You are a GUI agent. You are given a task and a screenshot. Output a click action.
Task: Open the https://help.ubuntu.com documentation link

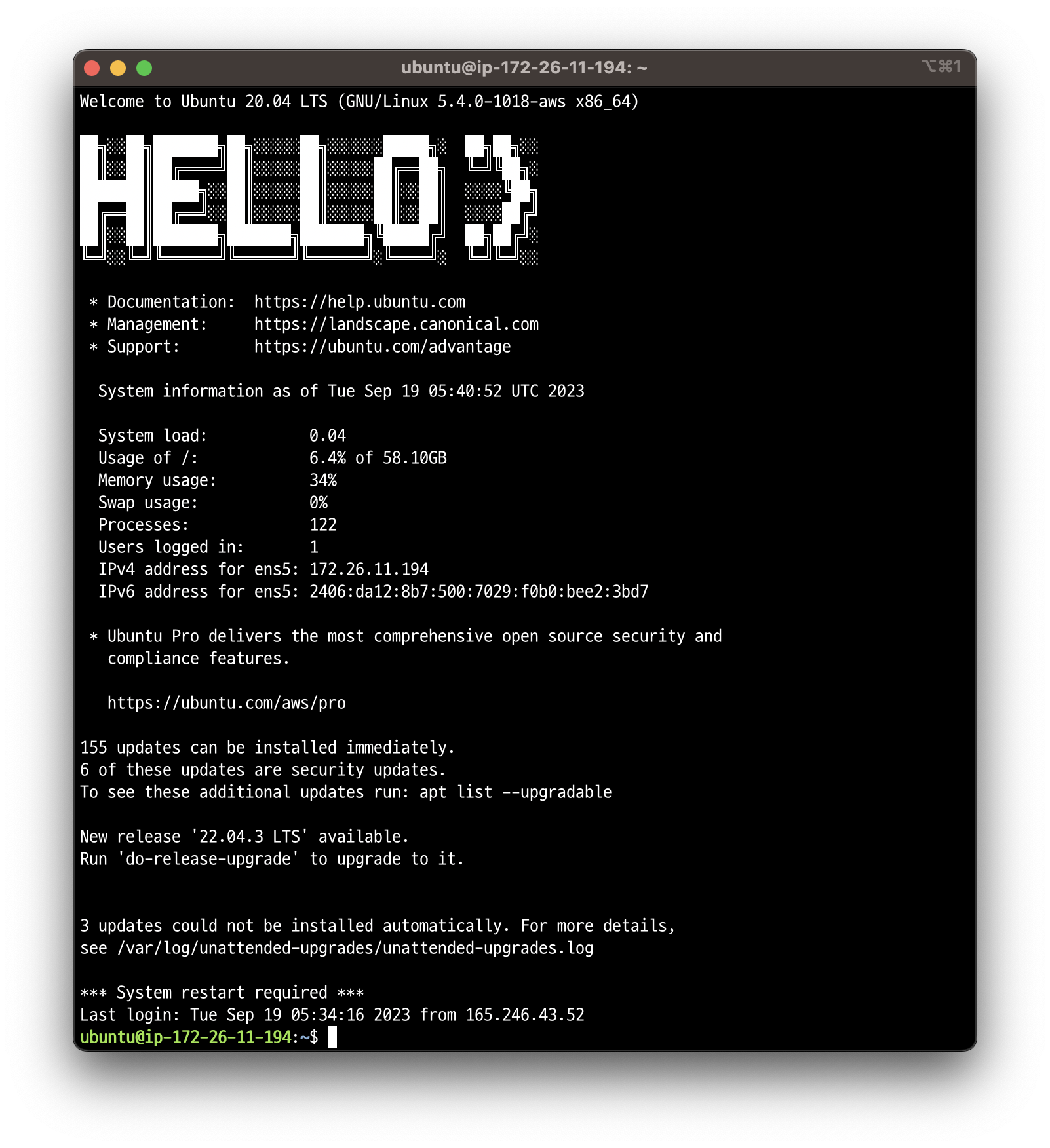point(360,302)
